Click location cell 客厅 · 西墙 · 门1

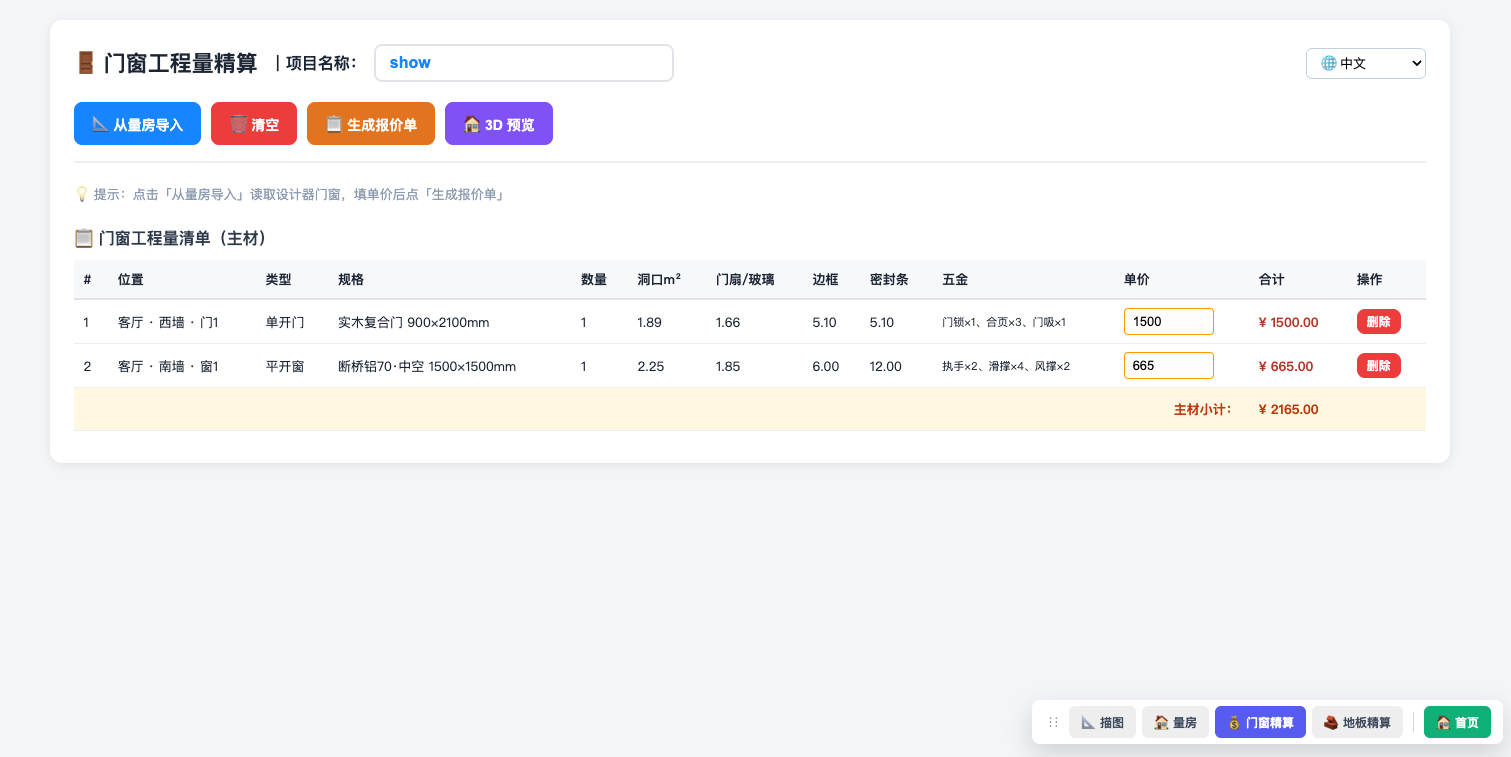168,322
